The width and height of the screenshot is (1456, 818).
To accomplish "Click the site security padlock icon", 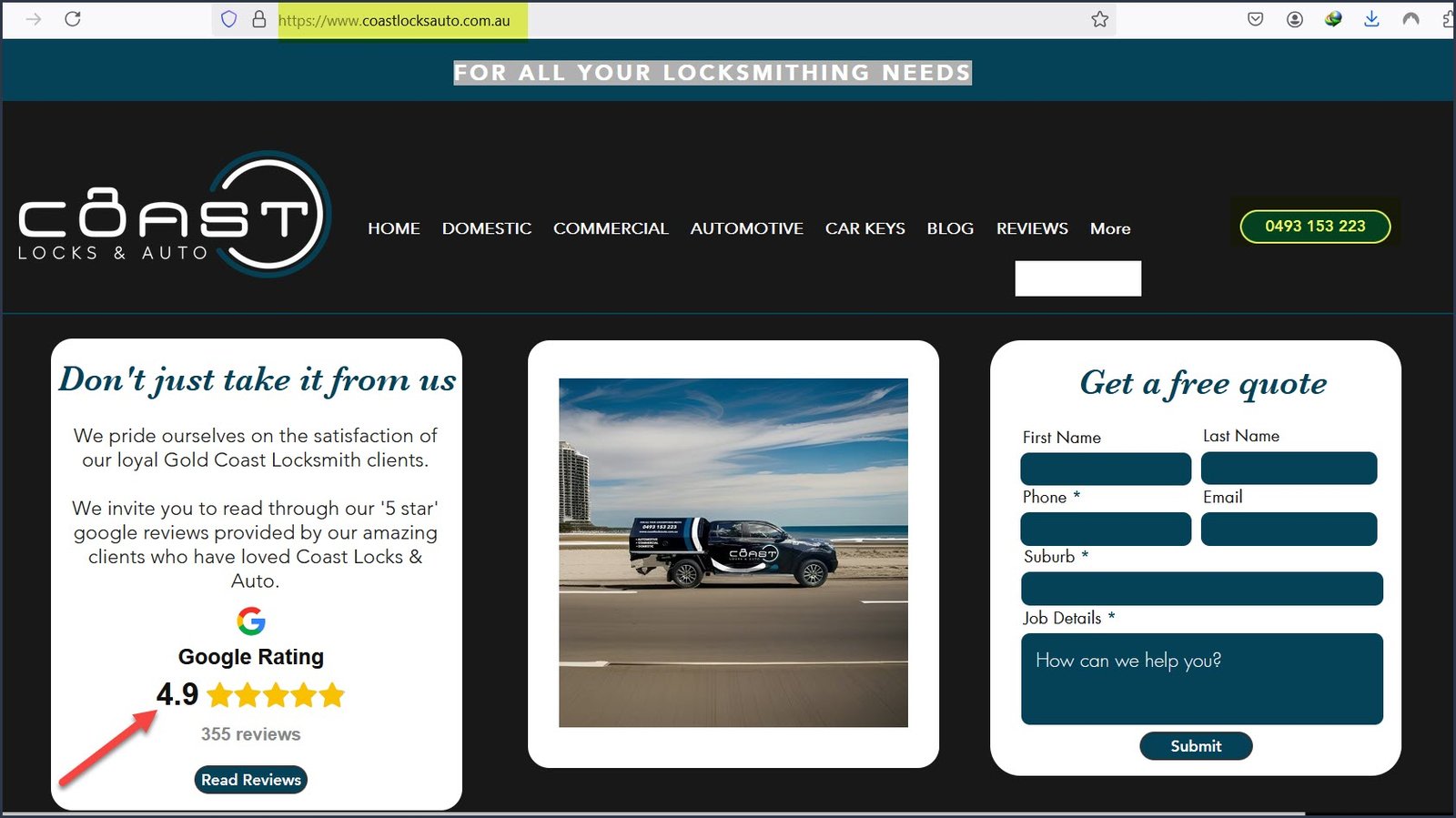I will (259, 19).
